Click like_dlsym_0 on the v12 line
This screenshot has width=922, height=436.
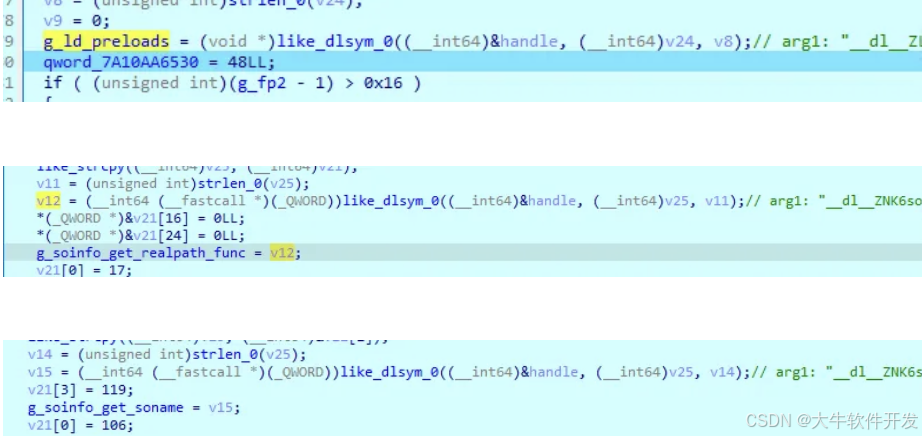pos(391,201)
